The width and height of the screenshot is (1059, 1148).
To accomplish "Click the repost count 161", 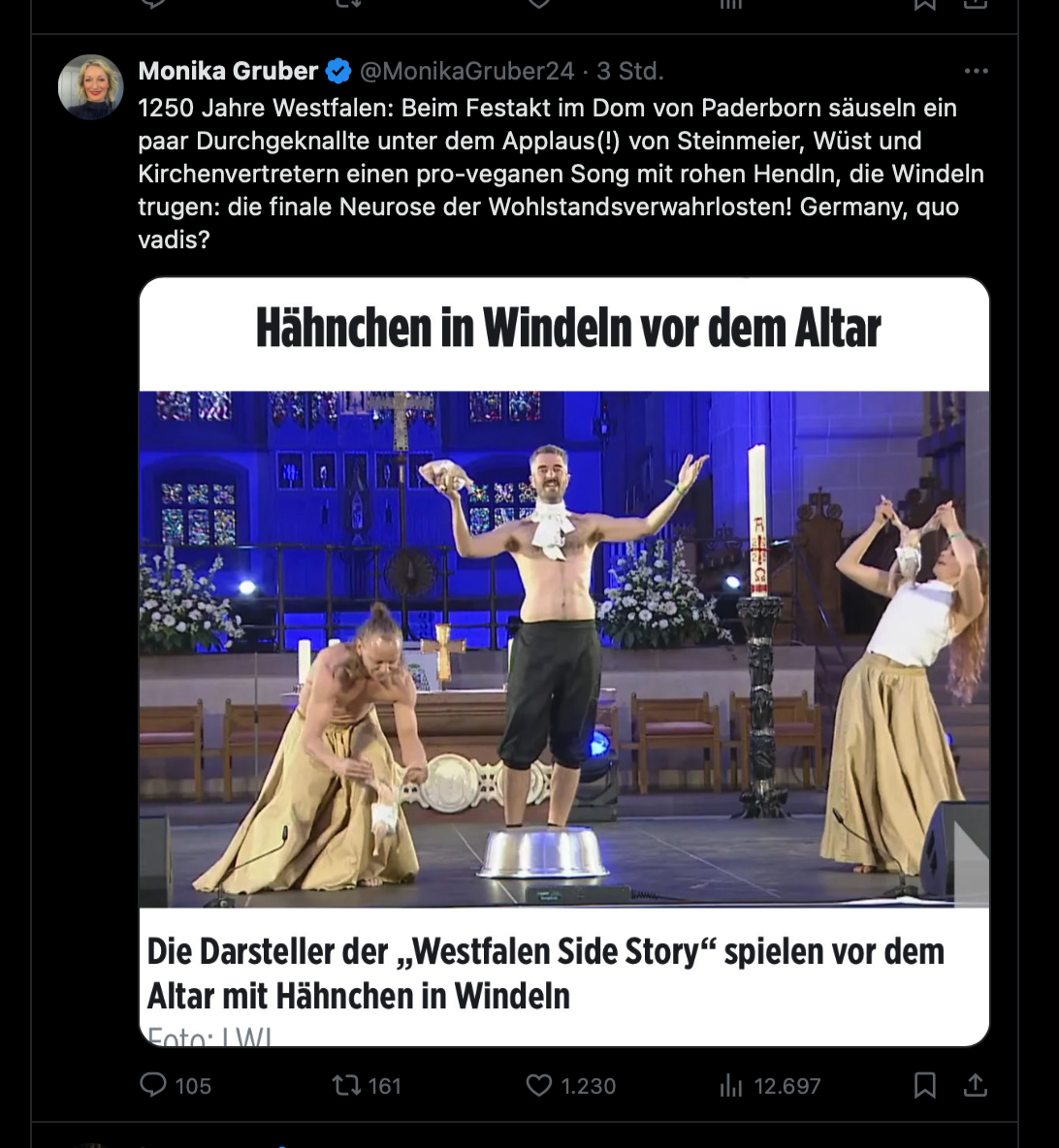I will tap(384, 1086).
